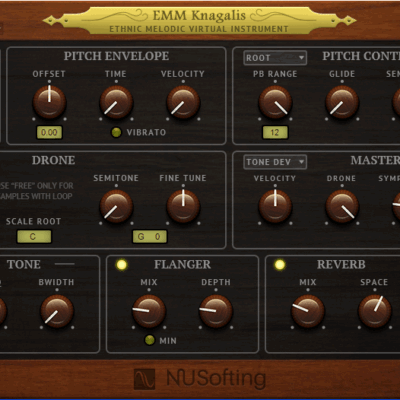Click the GLIDE knob

point(342,102)
